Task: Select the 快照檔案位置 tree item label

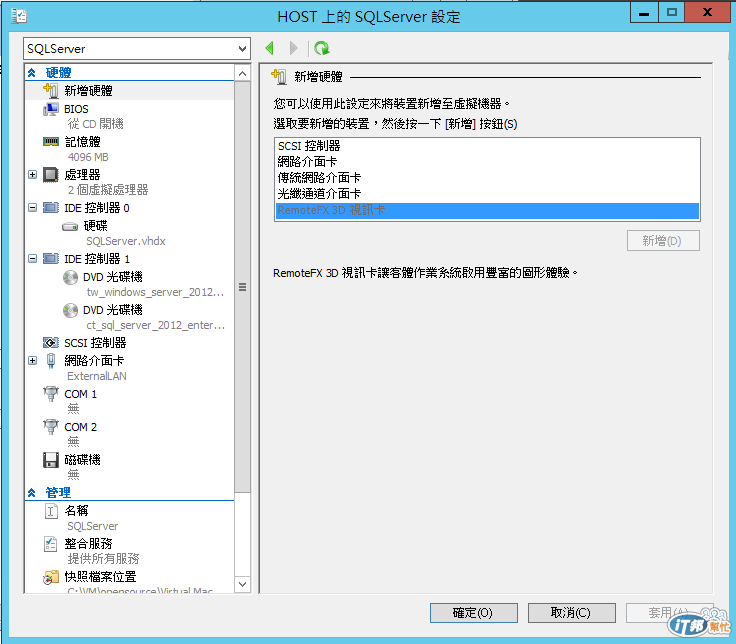Action: pyautogui.click(x=100, y=577)
